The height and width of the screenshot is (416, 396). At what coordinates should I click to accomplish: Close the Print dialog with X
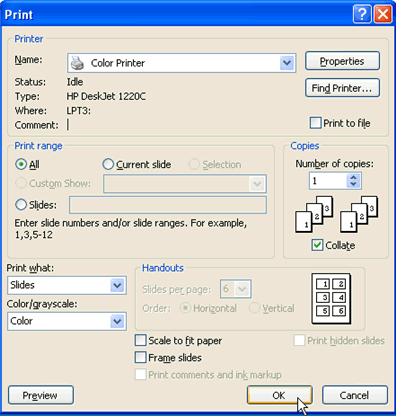point(383,14)
